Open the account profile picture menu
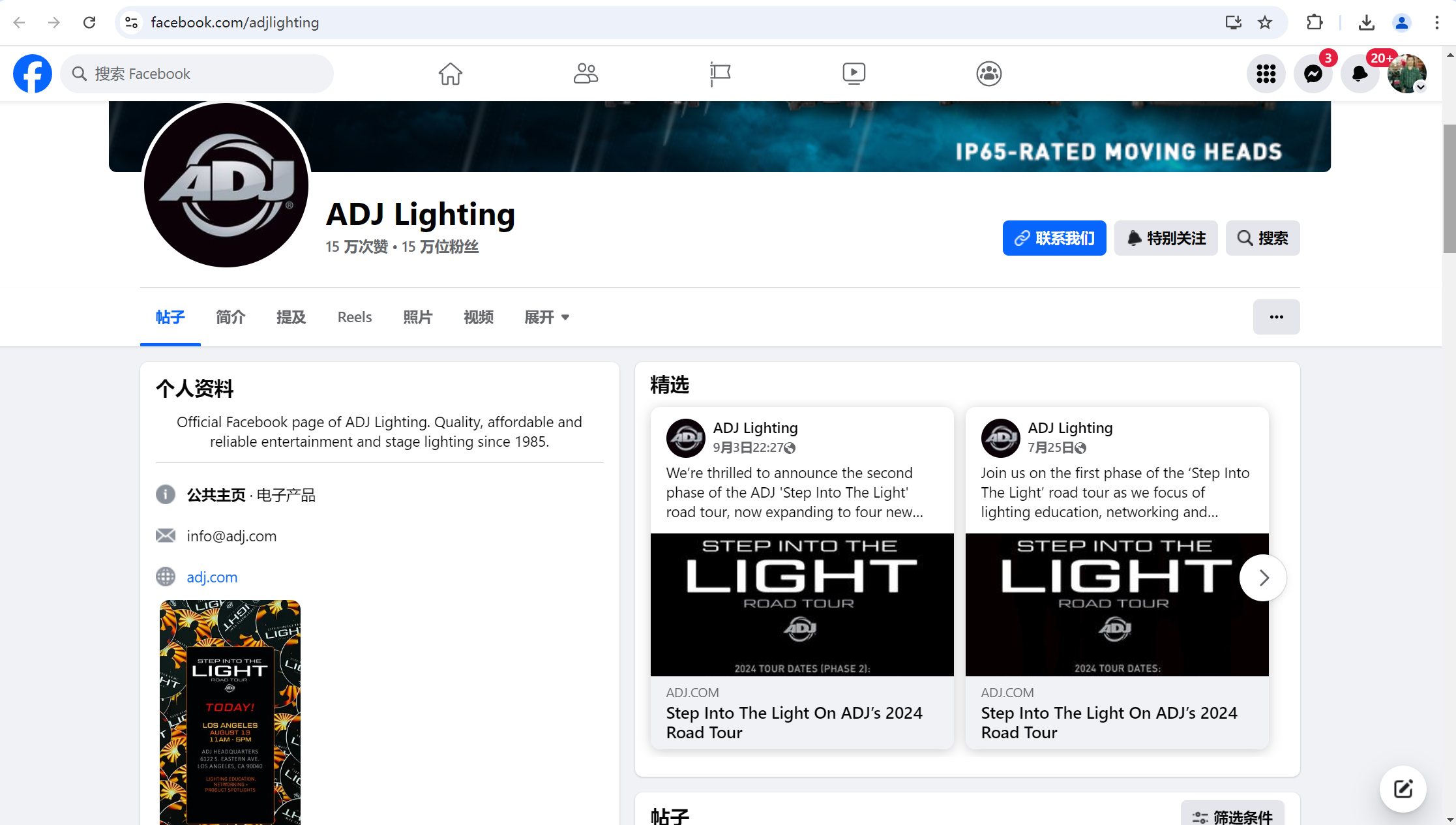This screenshot has height=825, width=1456. (1407, 74)
